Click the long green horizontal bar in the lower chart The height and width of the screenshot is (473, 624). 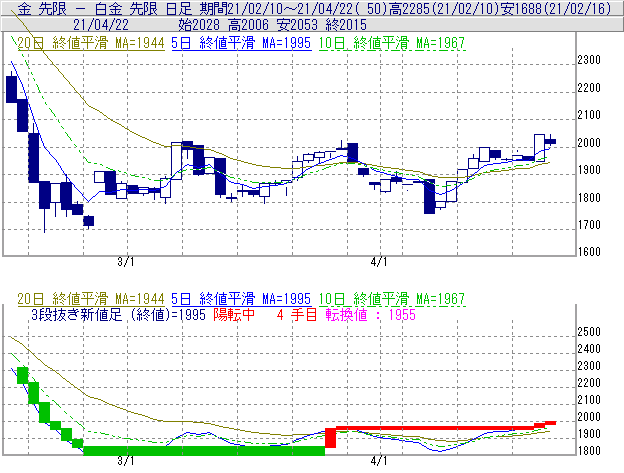[204, 451]
